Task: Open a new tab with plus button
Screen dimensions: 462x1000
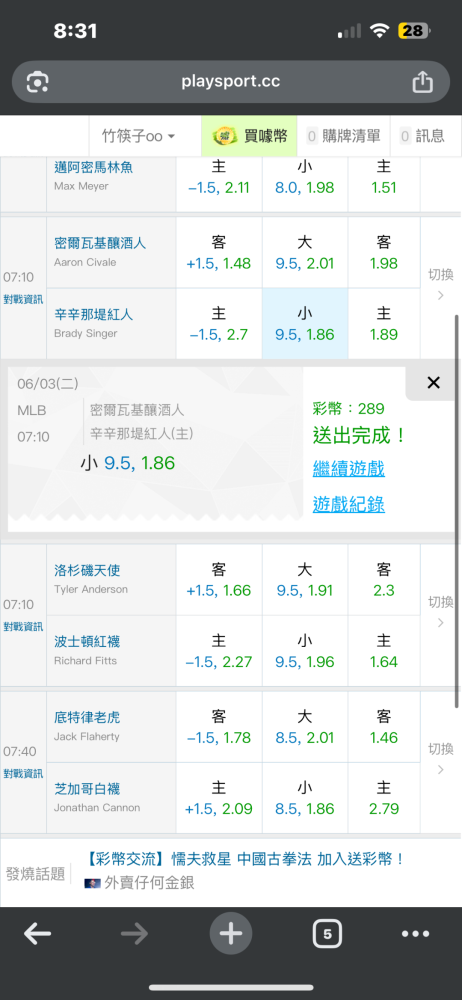Action: pos(231,934)
